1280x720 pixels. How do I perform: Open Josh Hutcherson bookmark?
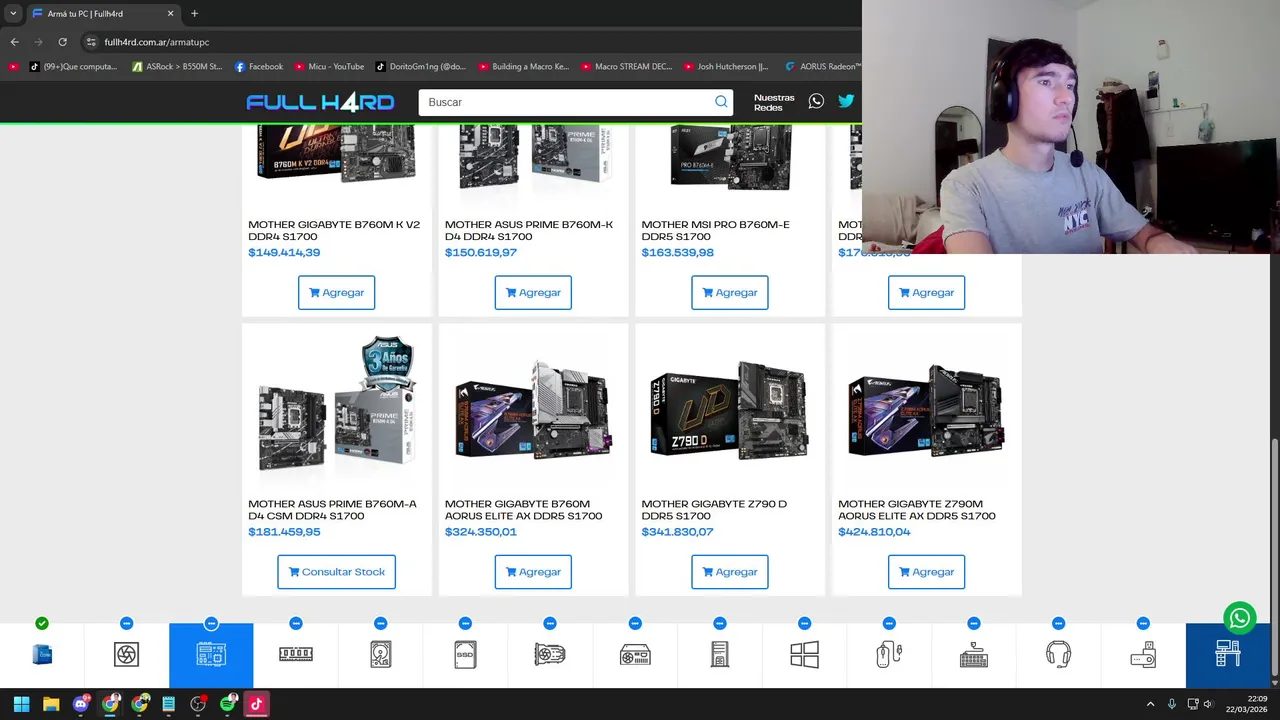(726, 67)
